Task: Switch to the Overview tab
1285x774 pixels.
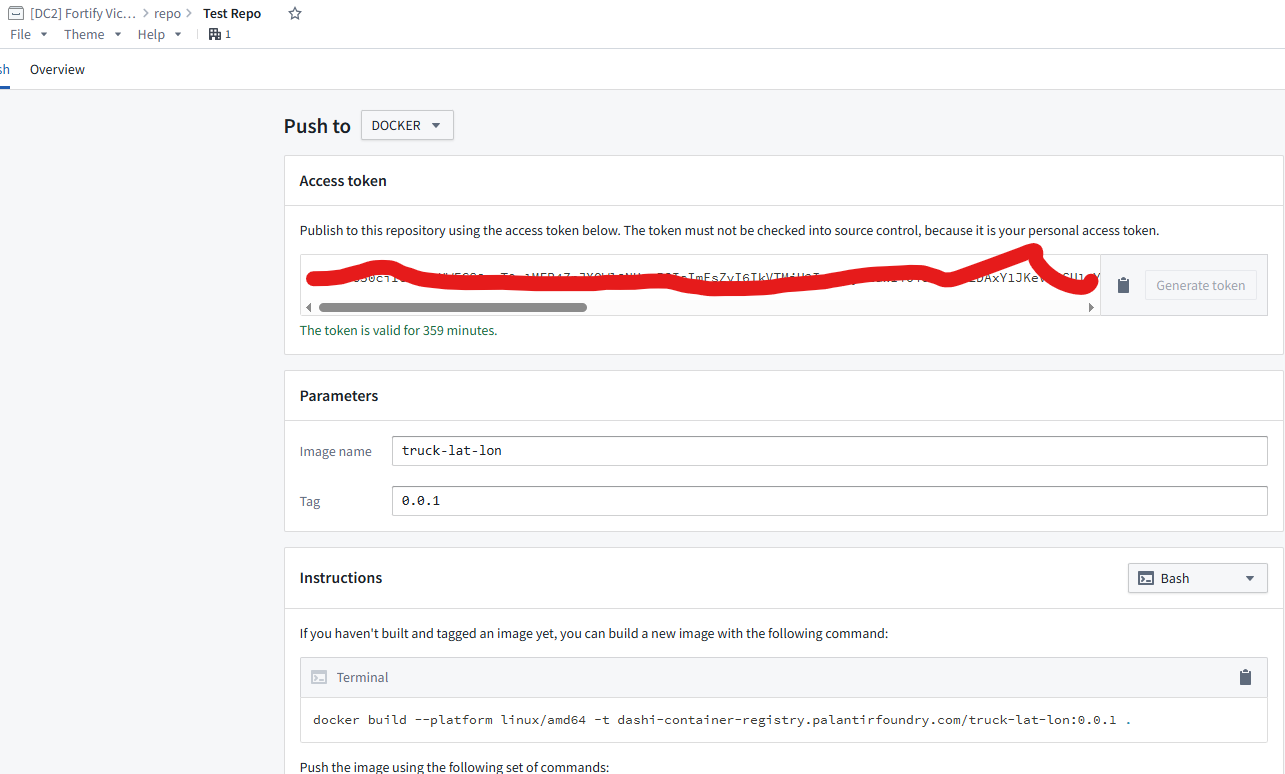Action: click(x=57, y=69)
